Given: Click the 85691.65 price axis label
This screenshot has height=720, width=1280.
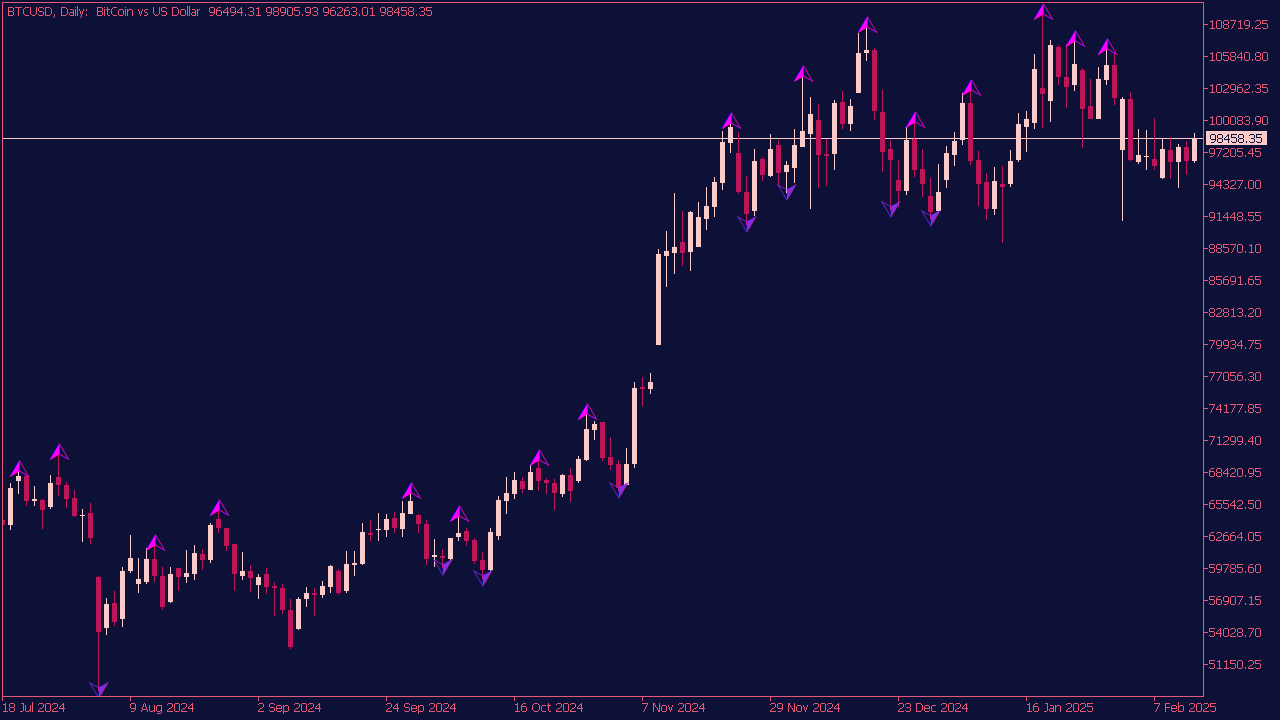Looking at the screenshot, I should 1237,280.
